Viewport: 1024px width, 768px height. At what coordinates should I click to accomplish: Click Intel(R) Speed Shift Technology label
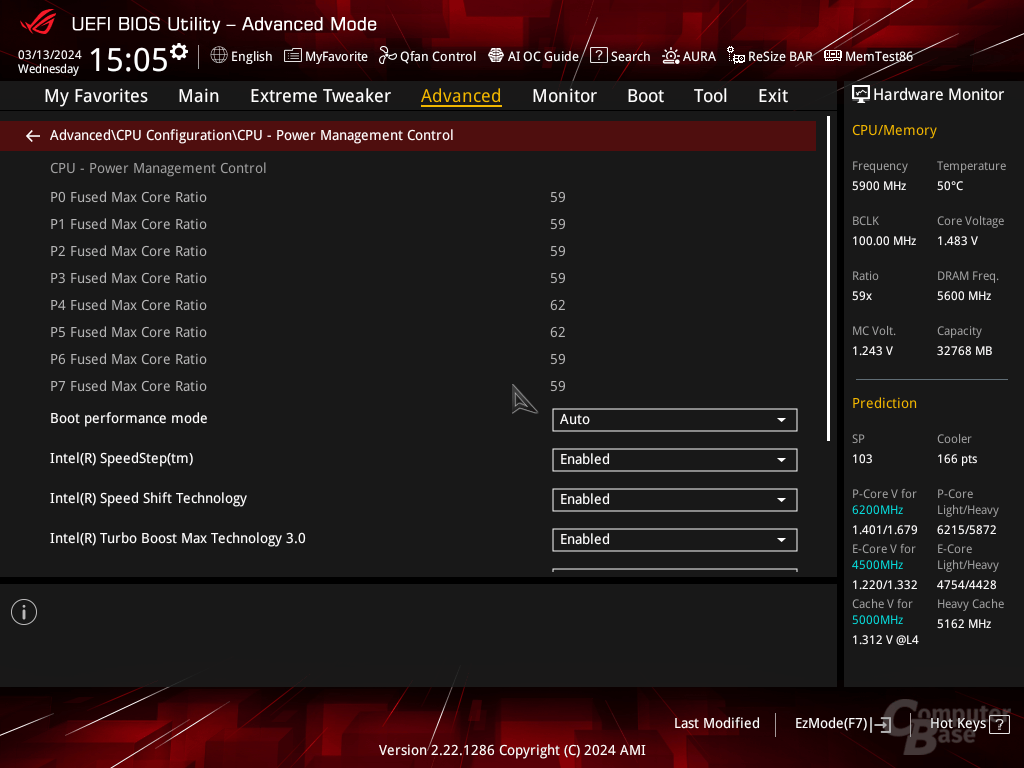pos(148,498)
